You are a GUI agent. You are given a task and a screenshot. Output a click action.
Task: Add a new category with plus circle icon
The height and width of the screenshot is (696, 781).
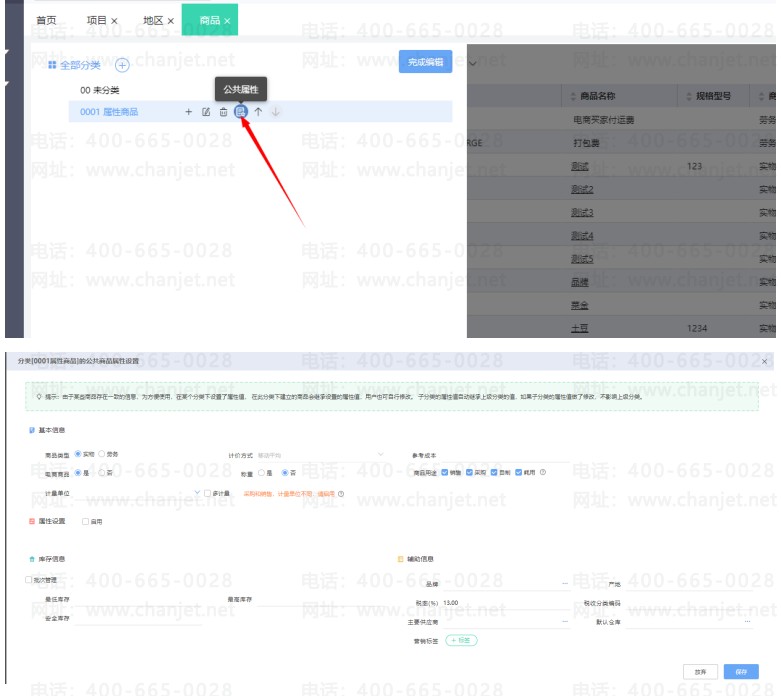[x=122, y=65]
